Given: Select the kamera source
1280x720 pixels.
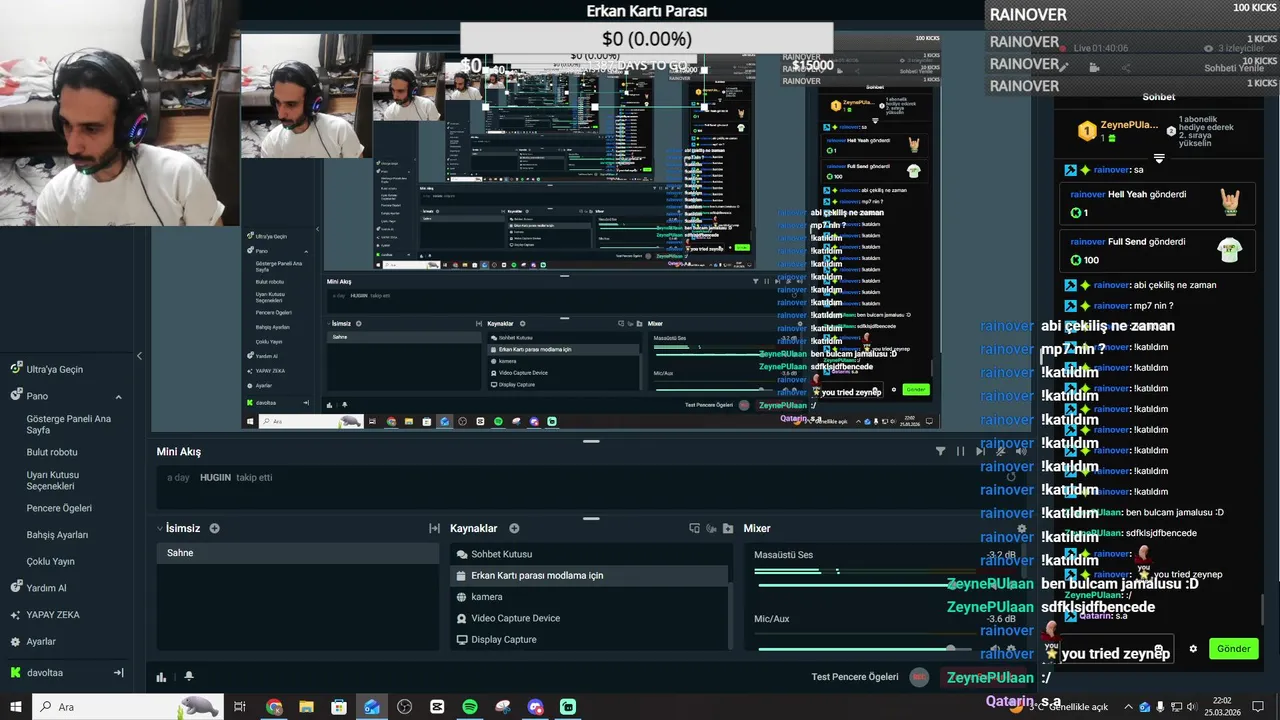Looking at the screenshot, I should tap(589, 597).
